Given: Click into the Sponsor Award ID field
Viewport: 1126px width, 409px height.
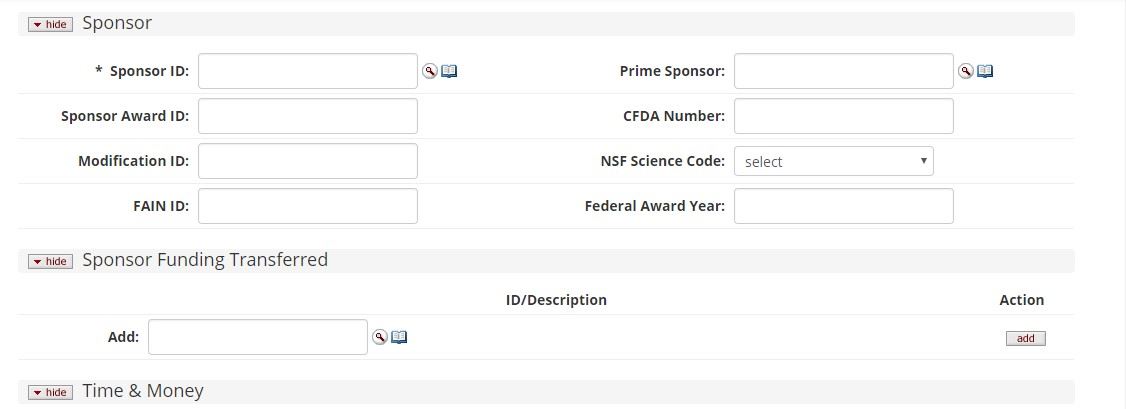Looking at the screenshot, I should point(308,116).
